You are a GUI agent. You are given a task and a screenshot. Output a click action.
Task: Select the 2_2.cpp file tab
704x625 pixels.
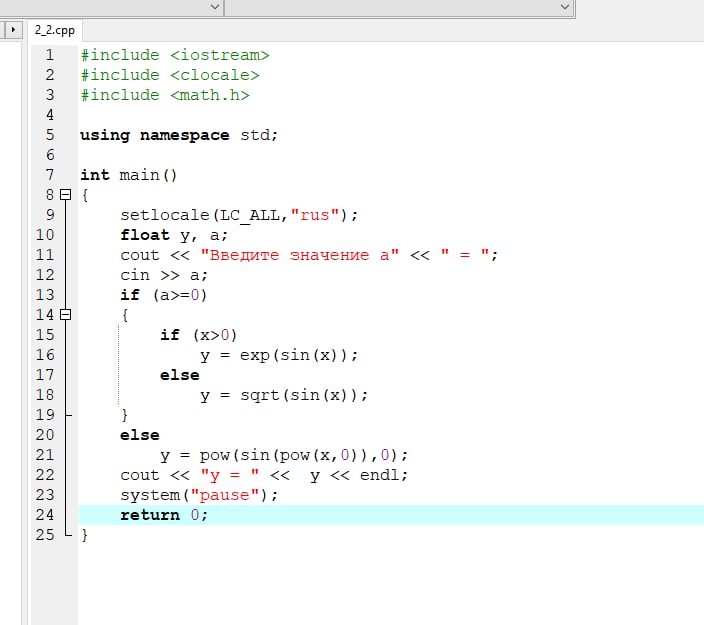tap(55, 31)
